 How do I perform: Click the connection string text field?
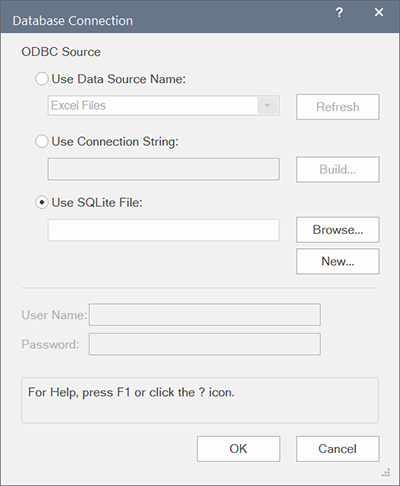point(163,169)
